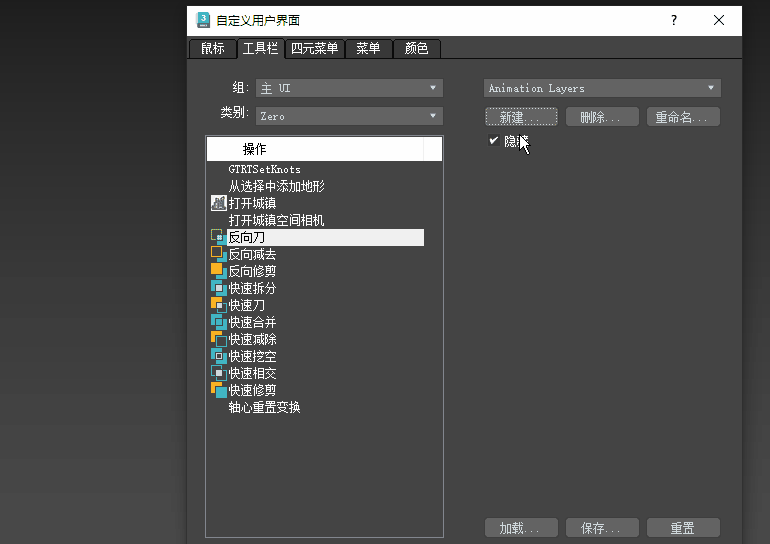Click the 加载... button
770x544 pixels.
click(x=520, y=528)
